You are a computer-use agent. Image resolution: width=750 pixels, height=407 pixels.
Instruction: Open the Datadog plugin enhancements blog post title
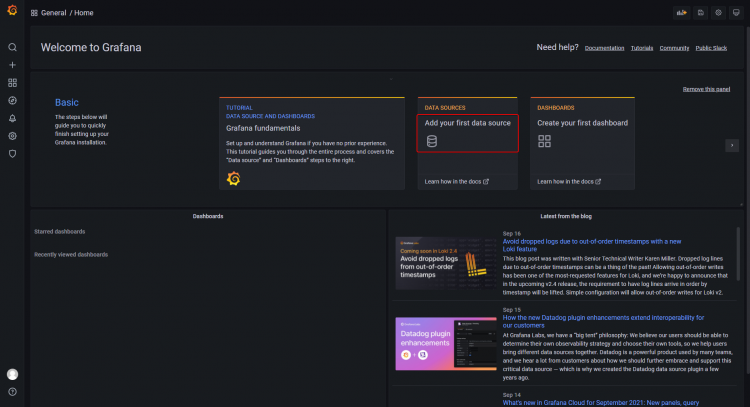click(x=603, y=321)
